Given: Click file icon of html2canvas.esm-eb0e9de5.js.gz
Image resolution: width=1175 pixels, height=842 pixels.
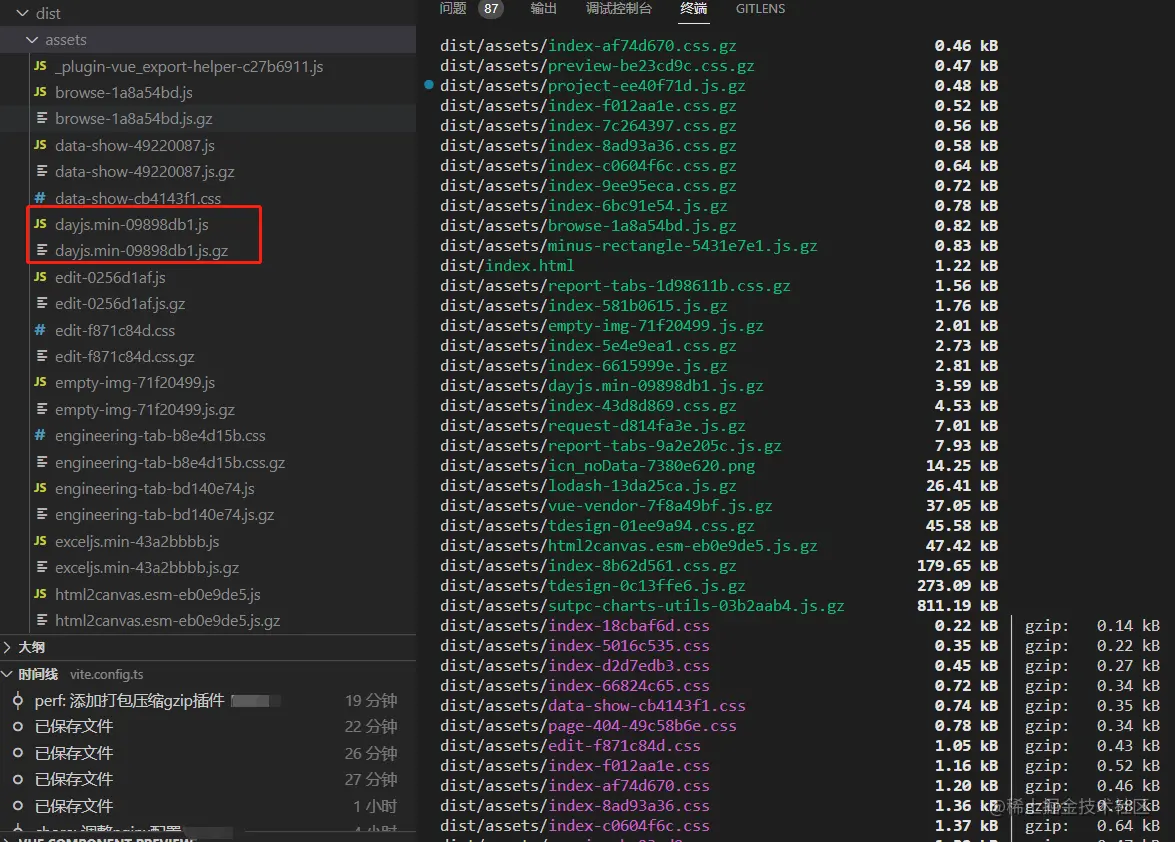Looking at the screenshot, I should point(41,620).
